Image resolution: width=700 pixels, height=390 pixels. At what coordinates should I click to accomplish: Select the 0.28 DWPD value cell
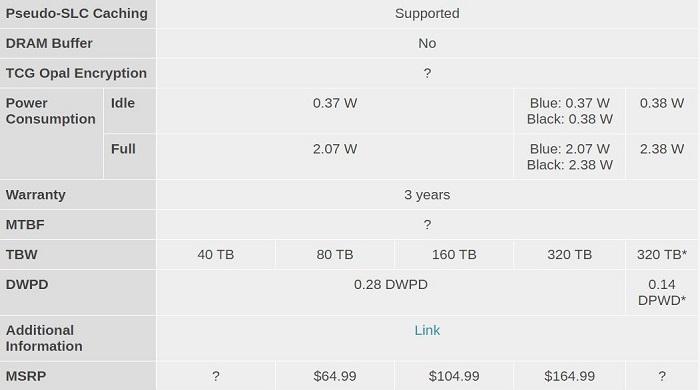[391, 292]
